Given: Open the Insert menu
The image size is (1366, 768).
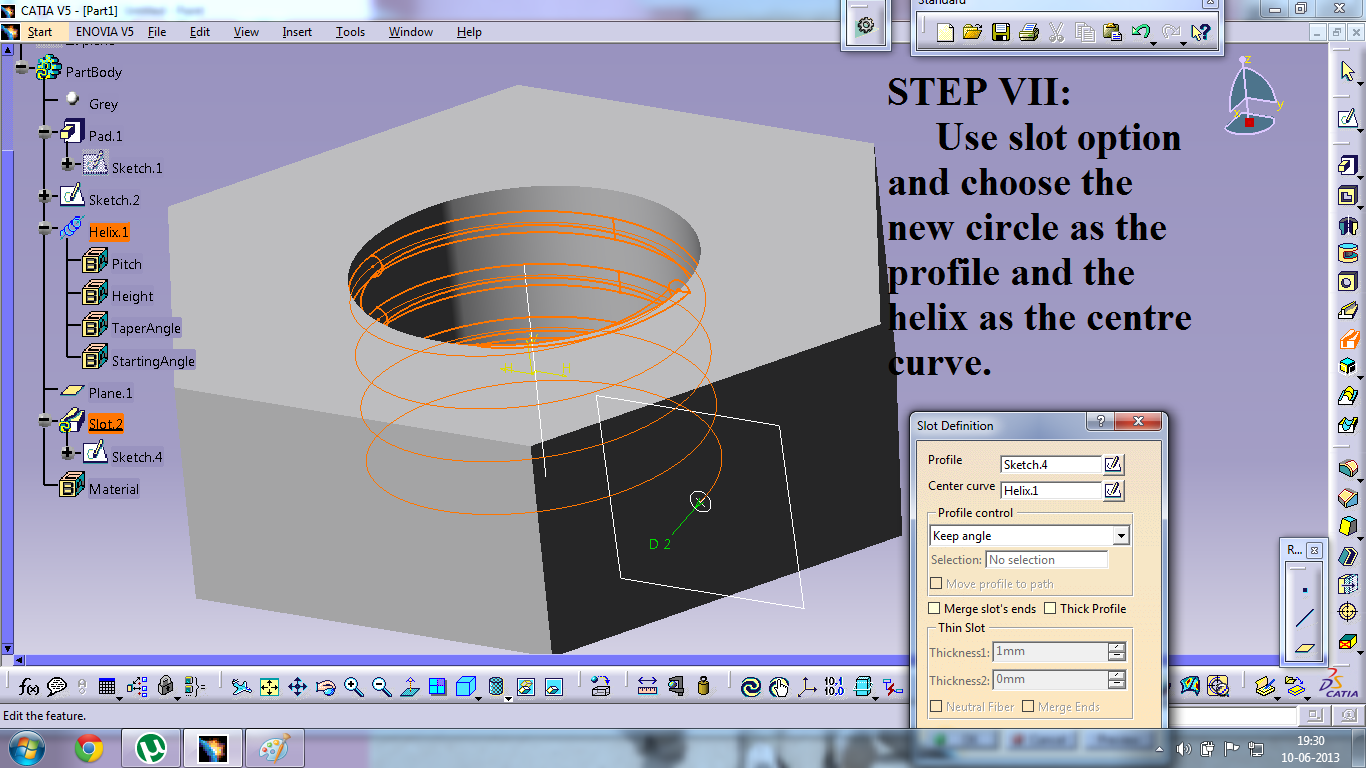Looking at the screenshot, I should (297, 32).
